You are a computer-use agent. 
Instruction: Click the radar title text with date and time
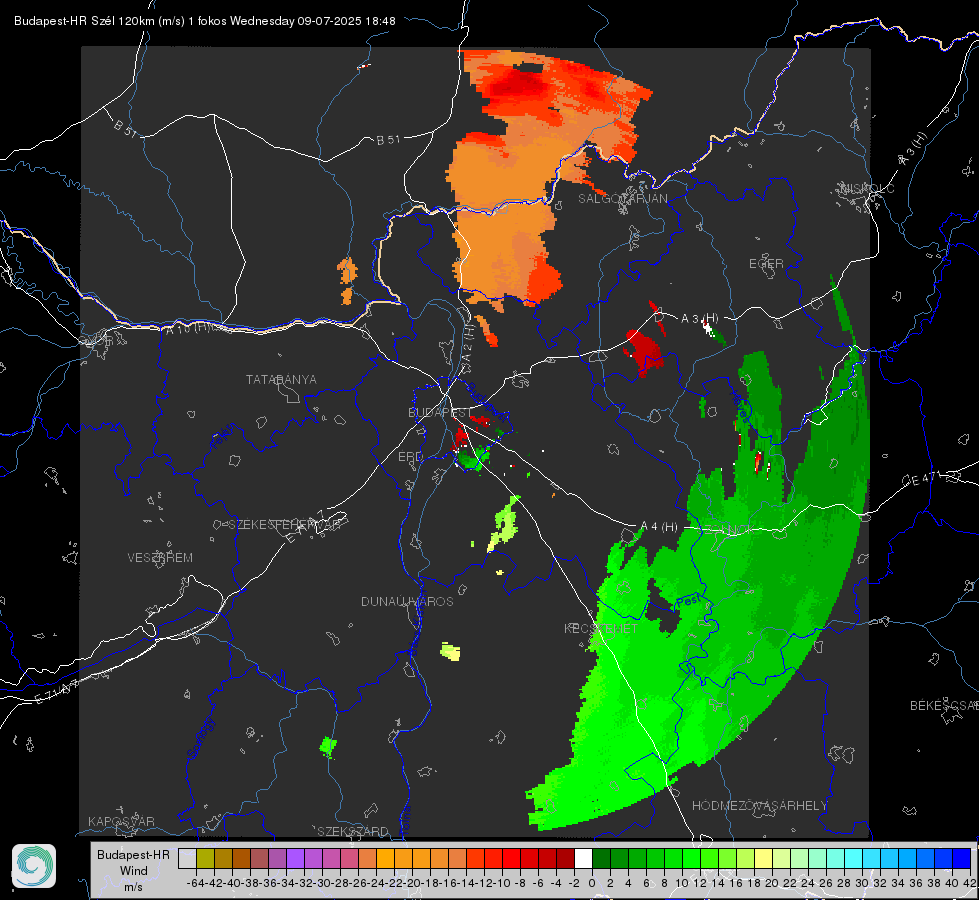205,21
